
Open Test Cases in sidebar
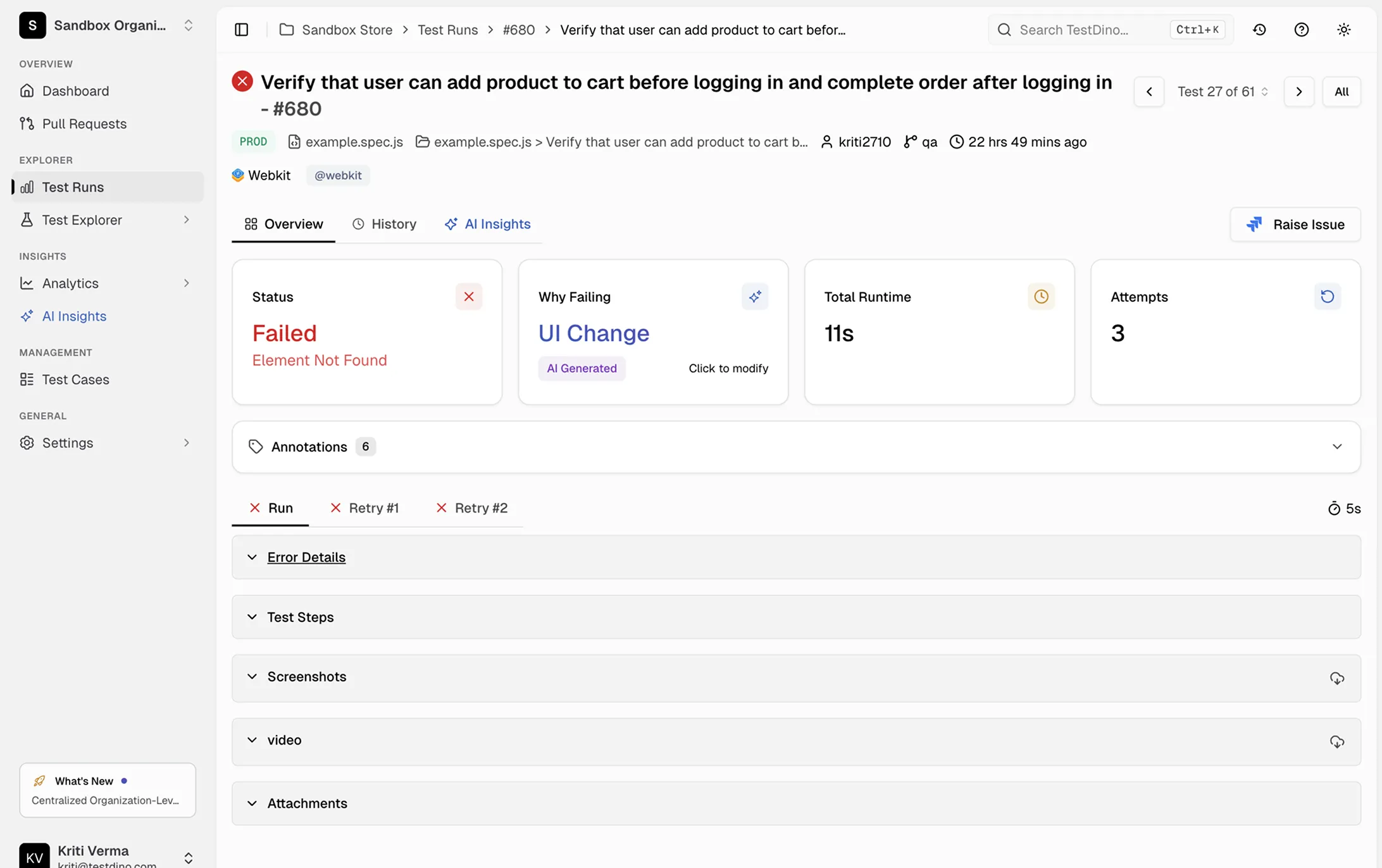click(108, 380)
